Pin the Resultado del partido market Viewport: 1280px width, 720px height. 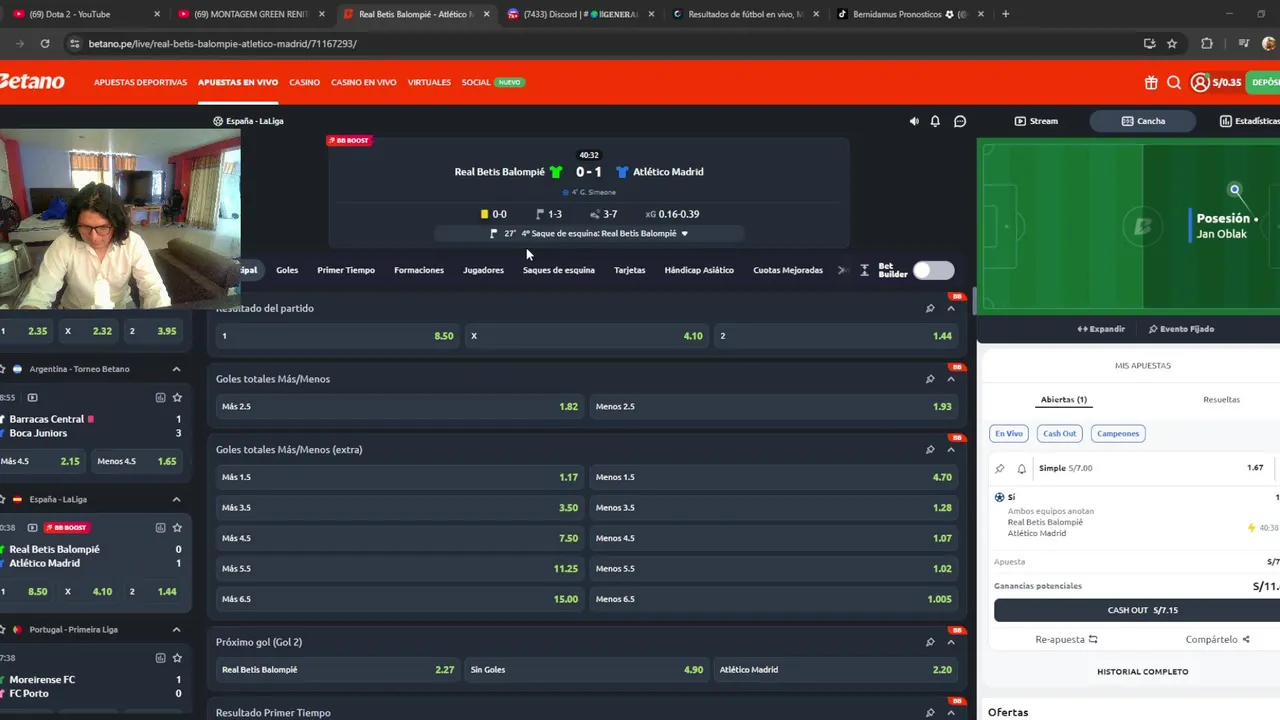pos(930,308)
